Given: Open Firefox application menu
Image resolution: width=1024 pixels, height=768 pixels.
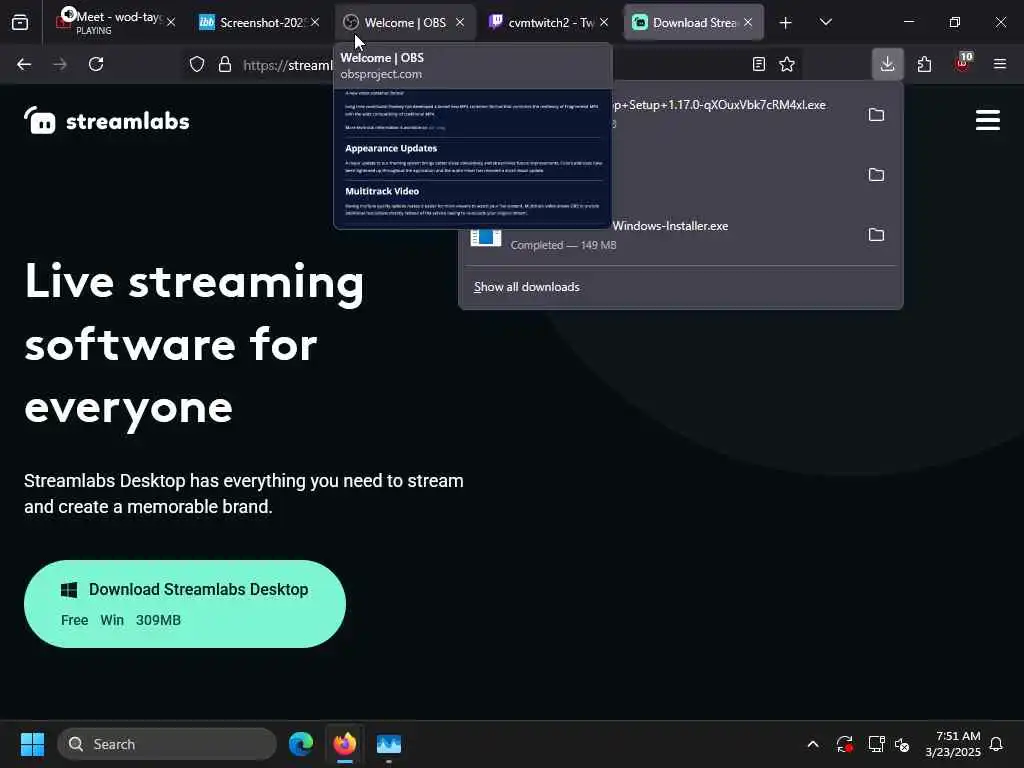Looking at the screenshot, I should pyautogui.click(x=1000, y=64).
